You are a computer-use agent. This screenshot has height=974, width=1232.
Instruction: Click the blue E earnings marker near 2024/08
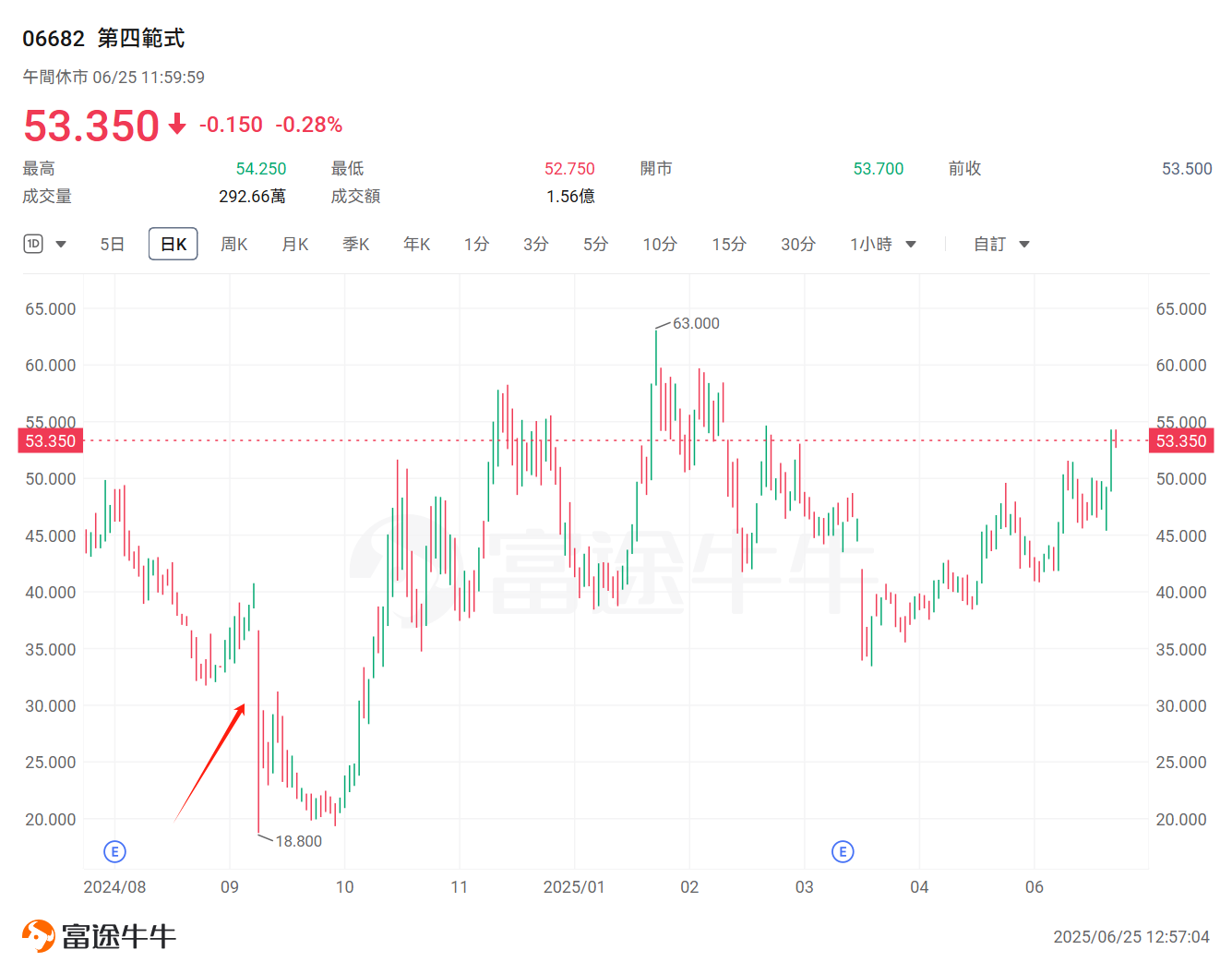click(x=114, y=851)
